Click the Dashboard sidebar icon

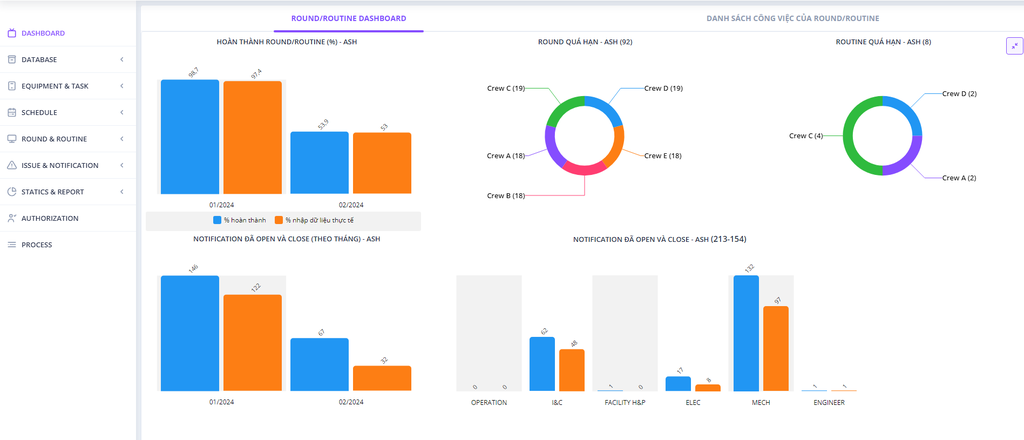[x=11, y=33]
